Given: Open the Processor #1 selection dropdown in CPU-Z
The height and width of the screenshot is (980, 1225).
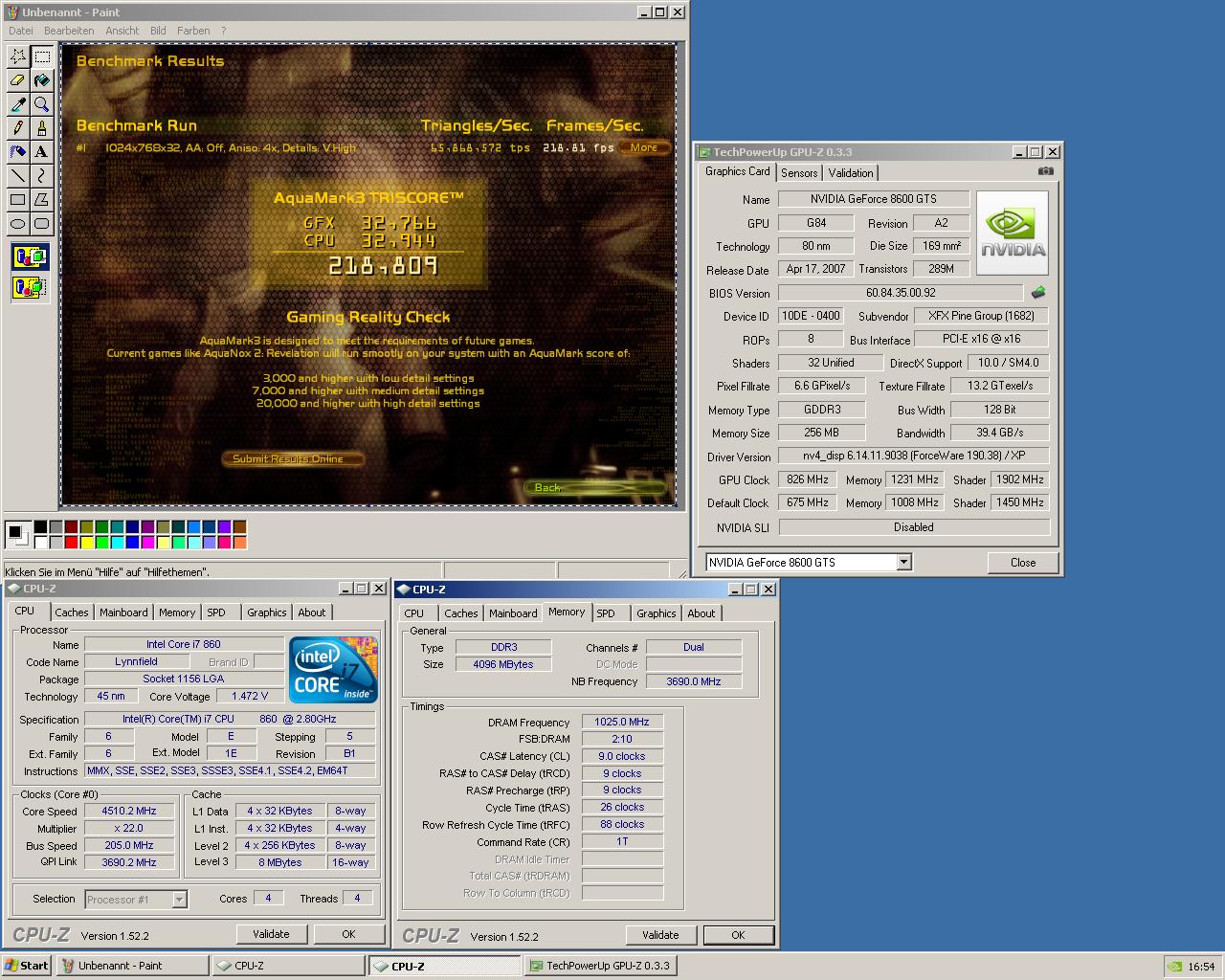Looking at the screenshot, I should click(179, 900).
